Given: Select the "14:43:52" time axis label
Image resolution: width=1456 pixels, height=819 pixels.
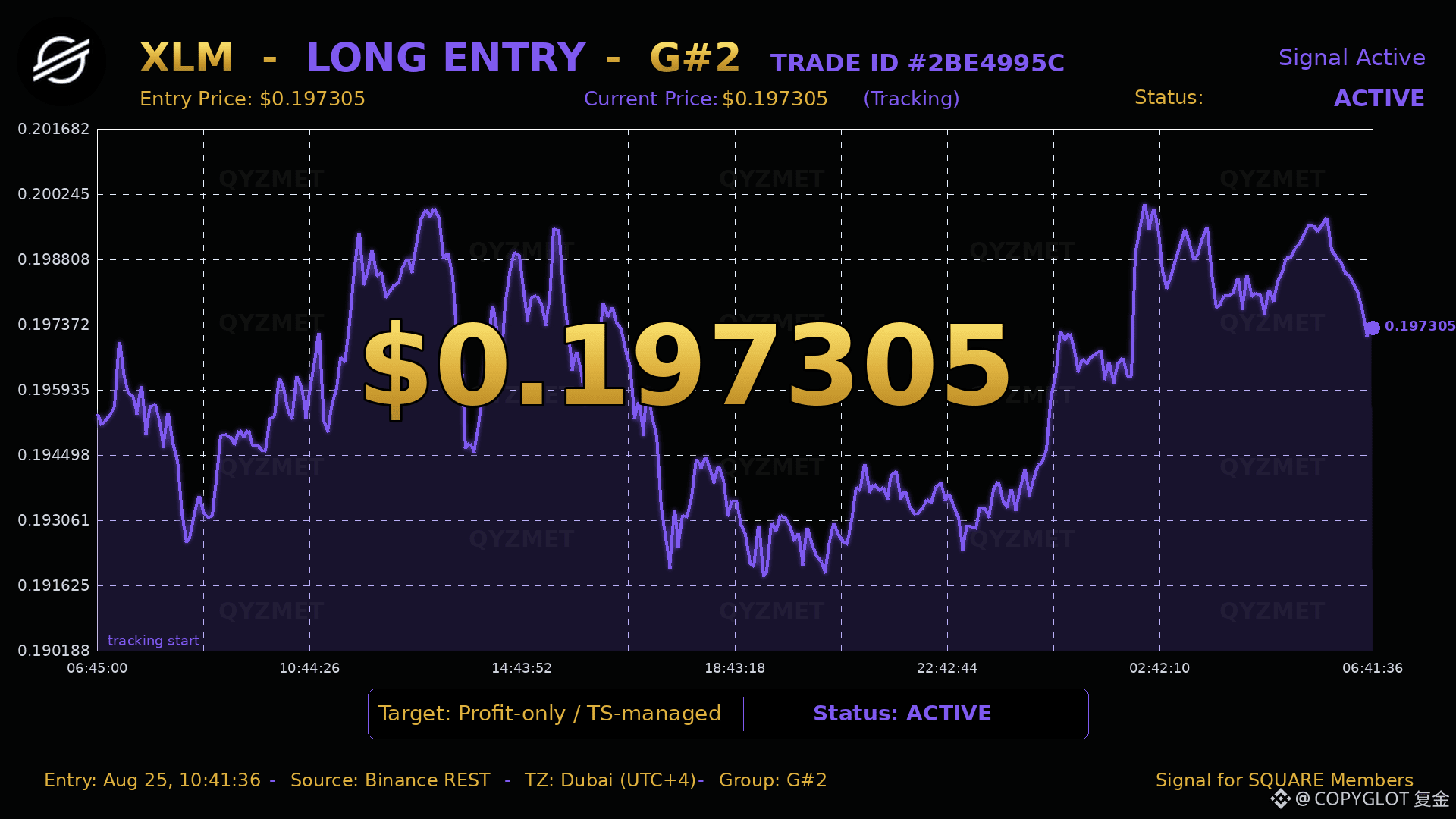Looking at the screenshot, I should coord(522,668).
